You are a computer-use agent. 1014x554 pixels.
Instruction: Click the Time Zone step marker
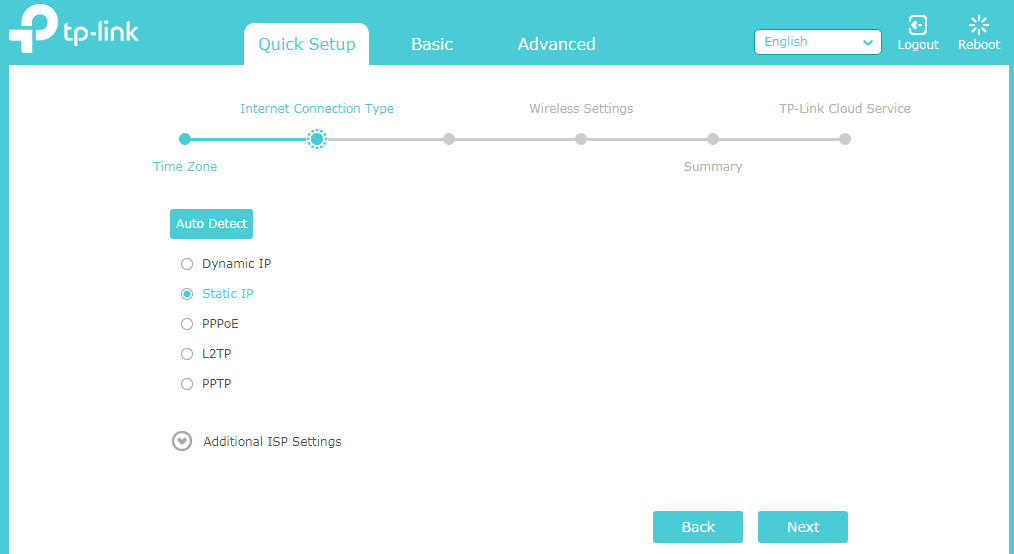[185, 139]
